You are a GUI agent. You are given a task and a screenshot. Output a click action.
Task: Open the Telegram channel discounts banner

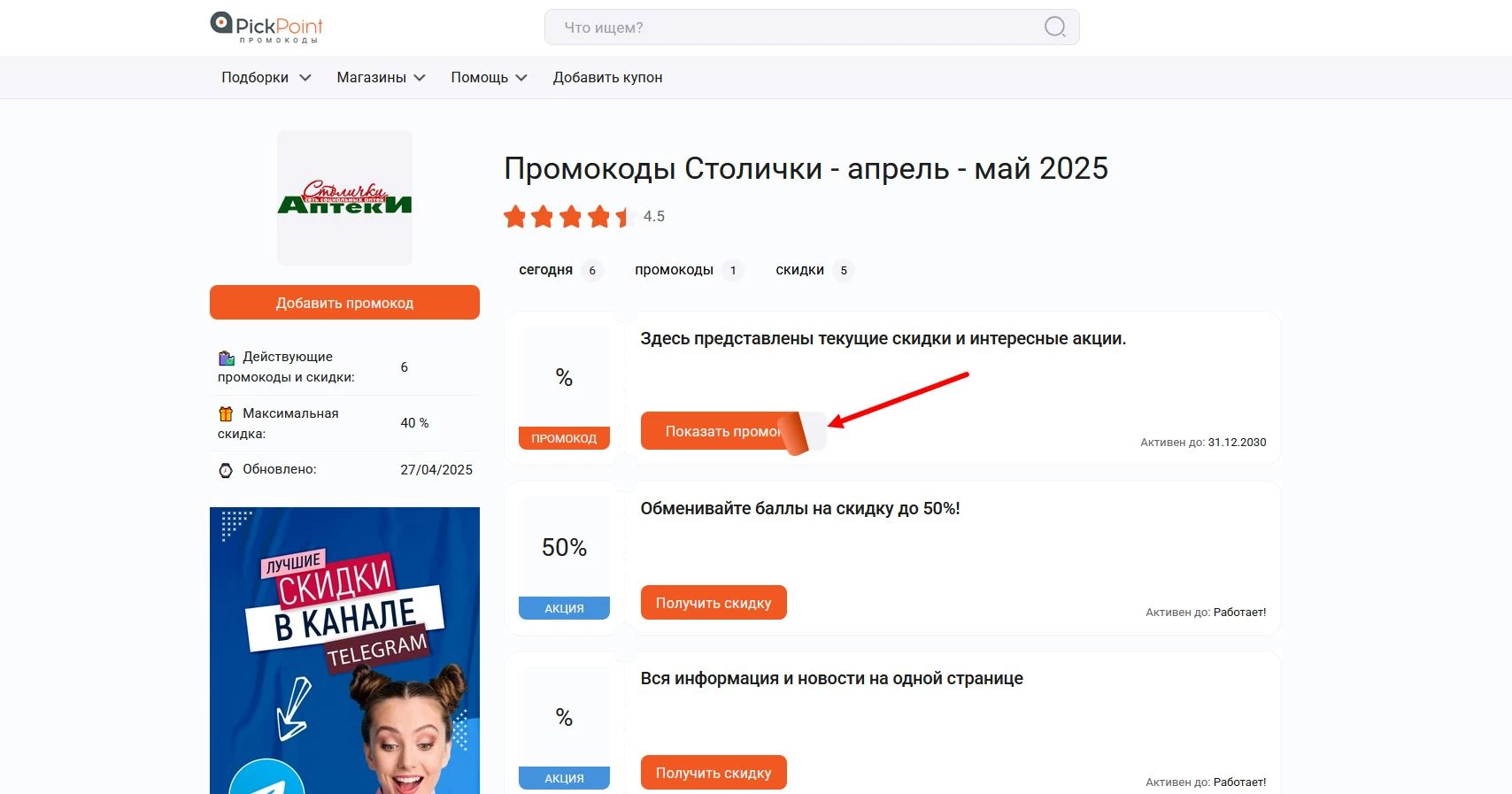(x=344, y=651)
